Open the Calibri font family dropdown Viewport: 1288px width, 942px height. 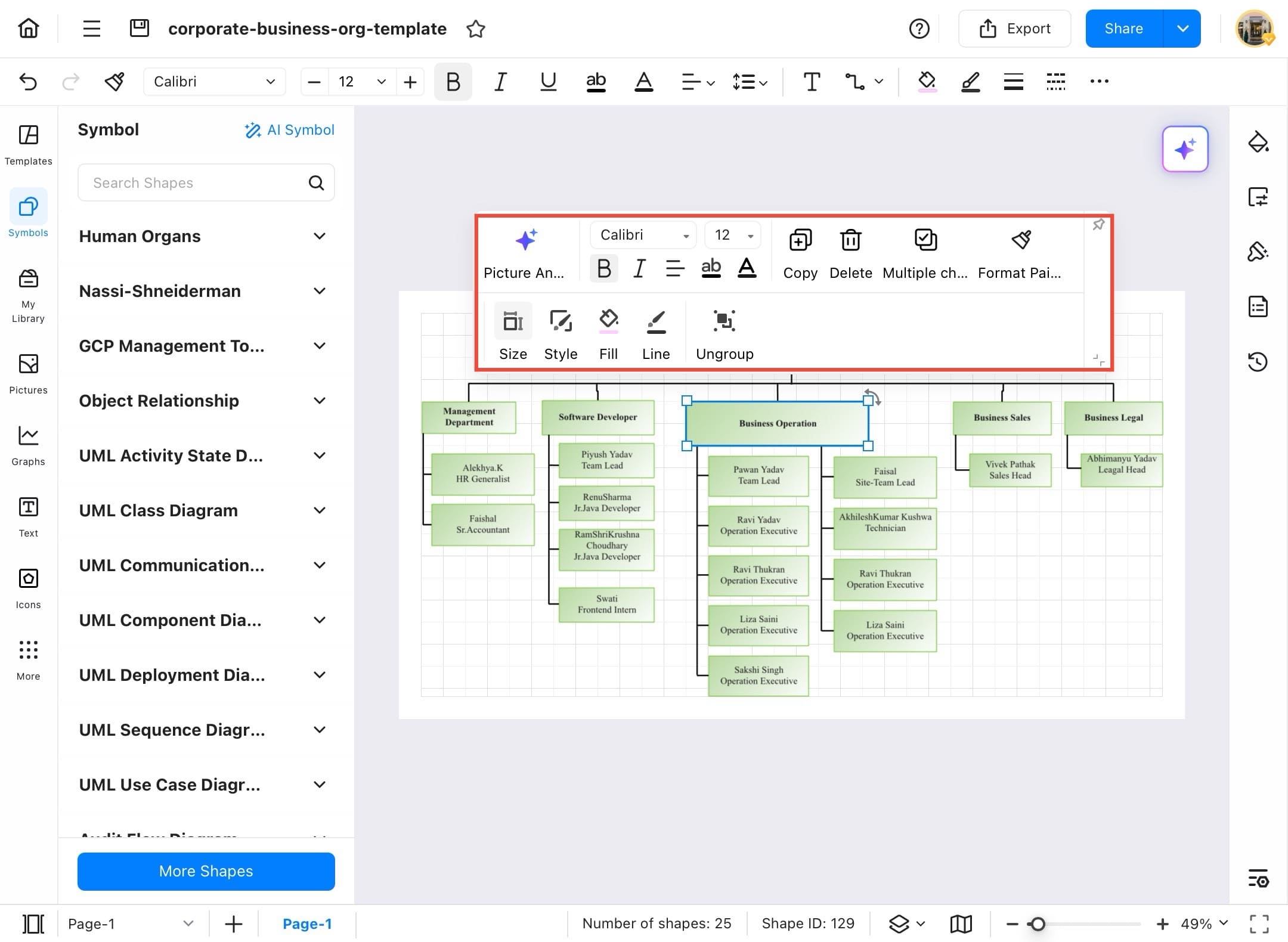click(x=215, y=82)
